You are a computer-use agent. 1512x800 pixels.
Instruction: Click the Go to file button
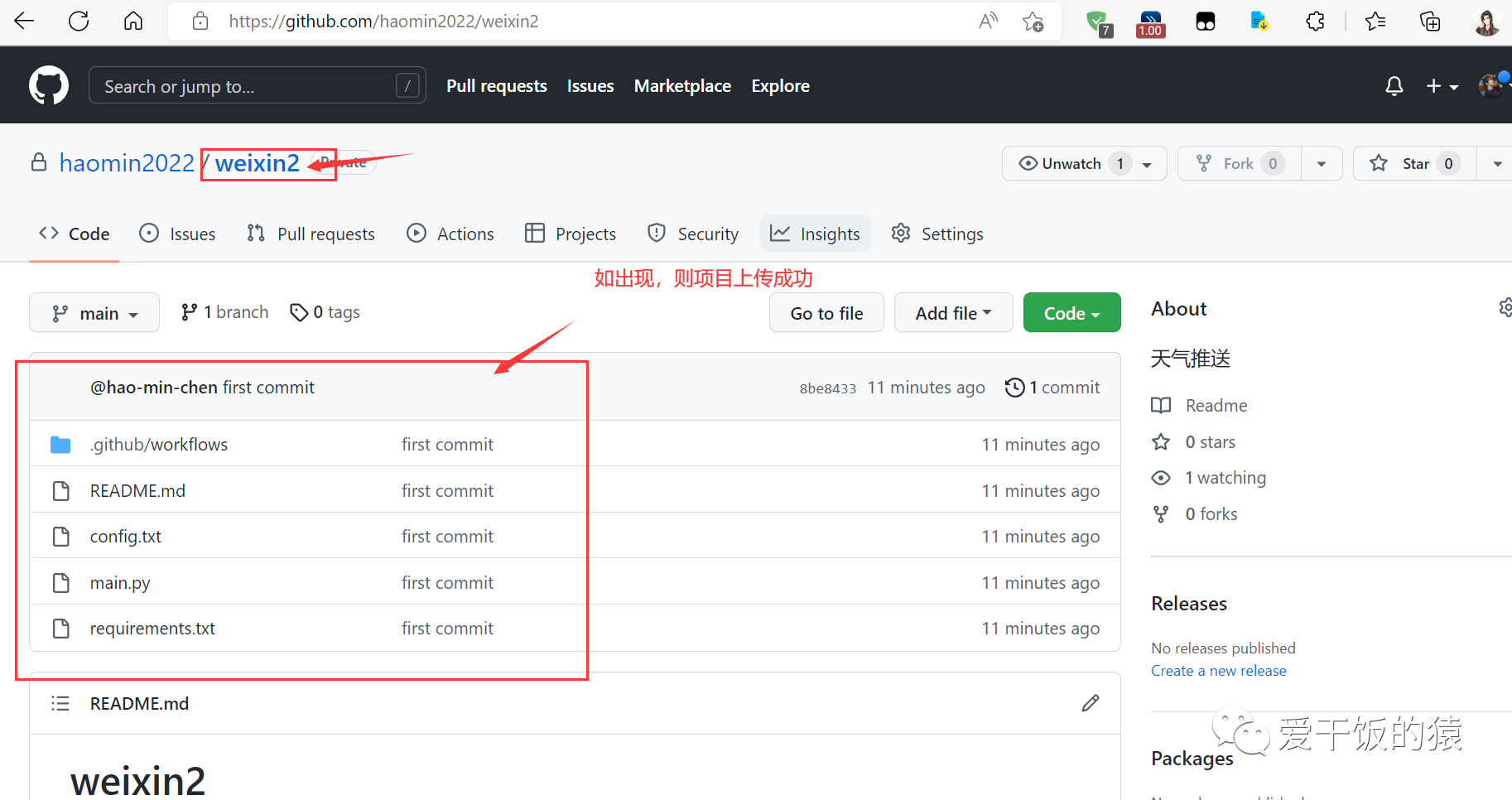pyautogui.click(x=826, y=313)
